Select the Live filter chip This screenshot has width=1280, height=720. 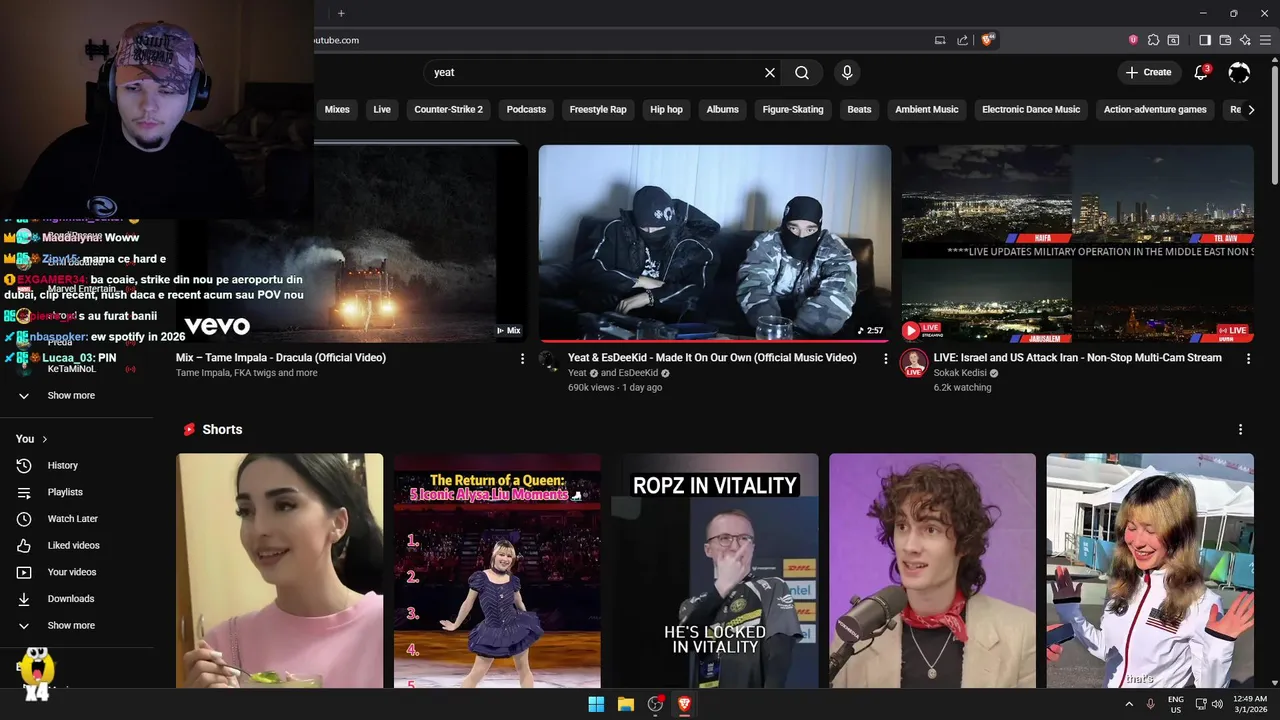(x=382, y=109)
